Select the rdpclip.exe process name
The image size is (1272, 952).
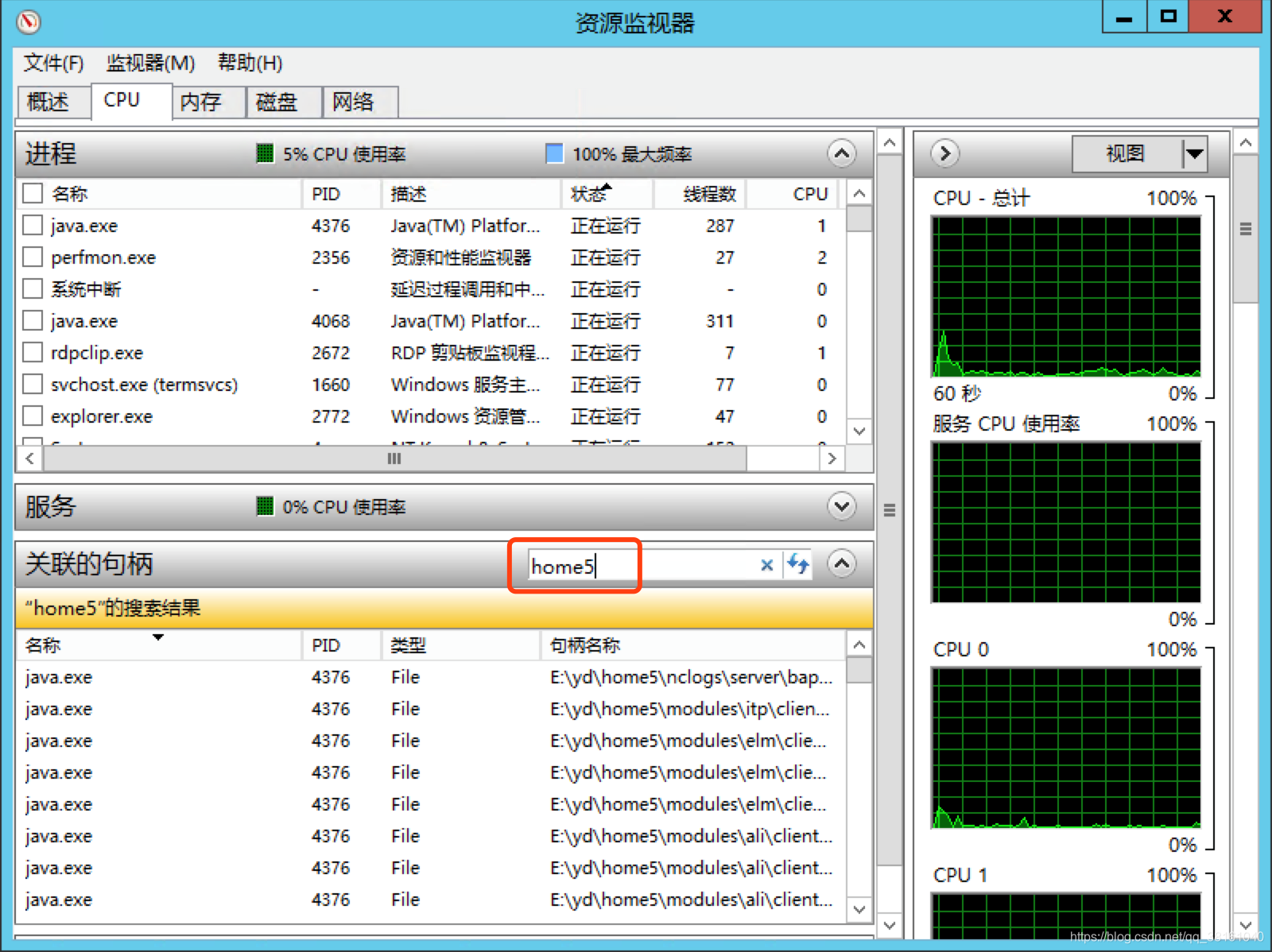click(x=97, y=353)
